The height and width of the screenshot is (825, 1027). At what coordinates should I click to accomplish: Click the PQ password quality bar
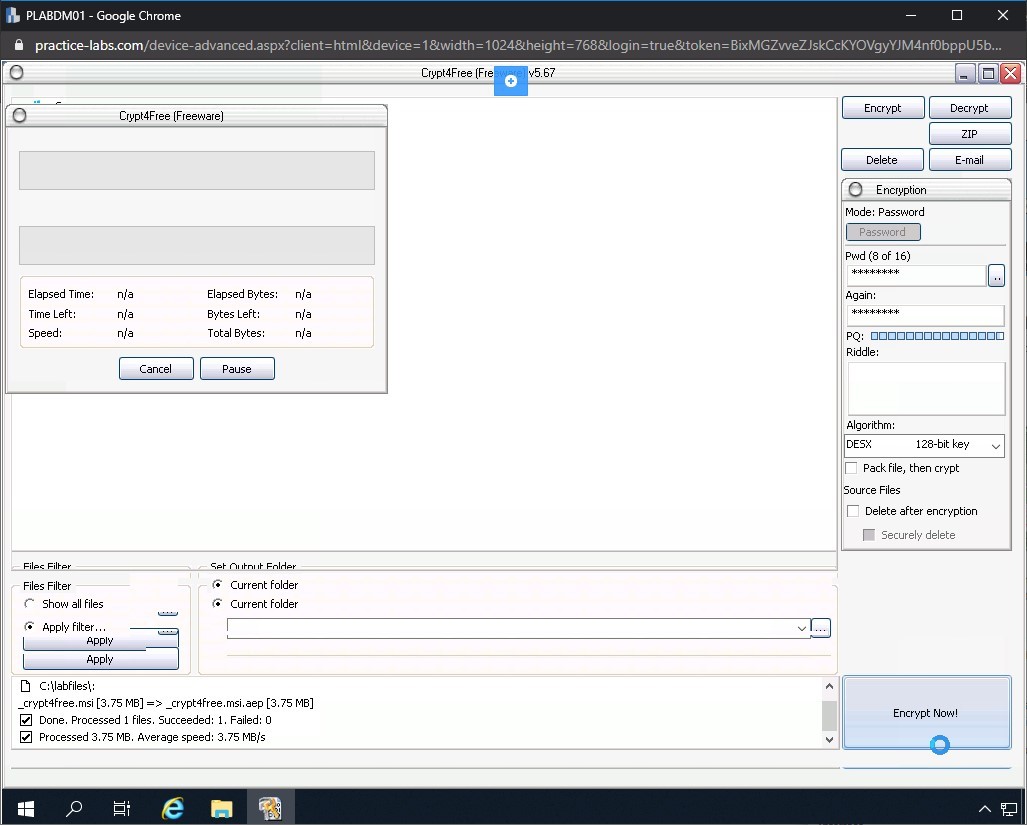[936, 336]
